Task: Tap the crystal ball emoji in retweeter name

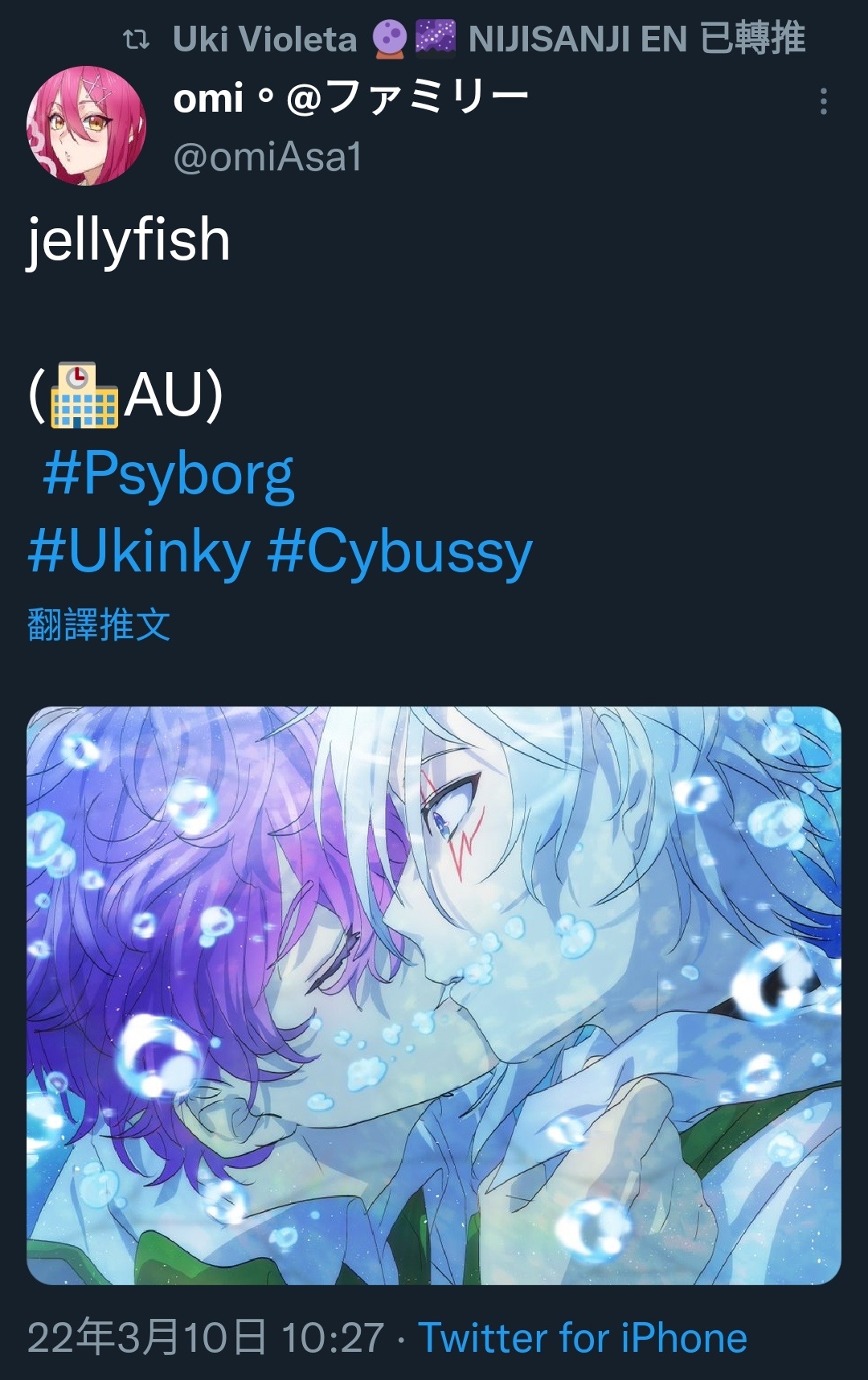Action: point(390,39)
